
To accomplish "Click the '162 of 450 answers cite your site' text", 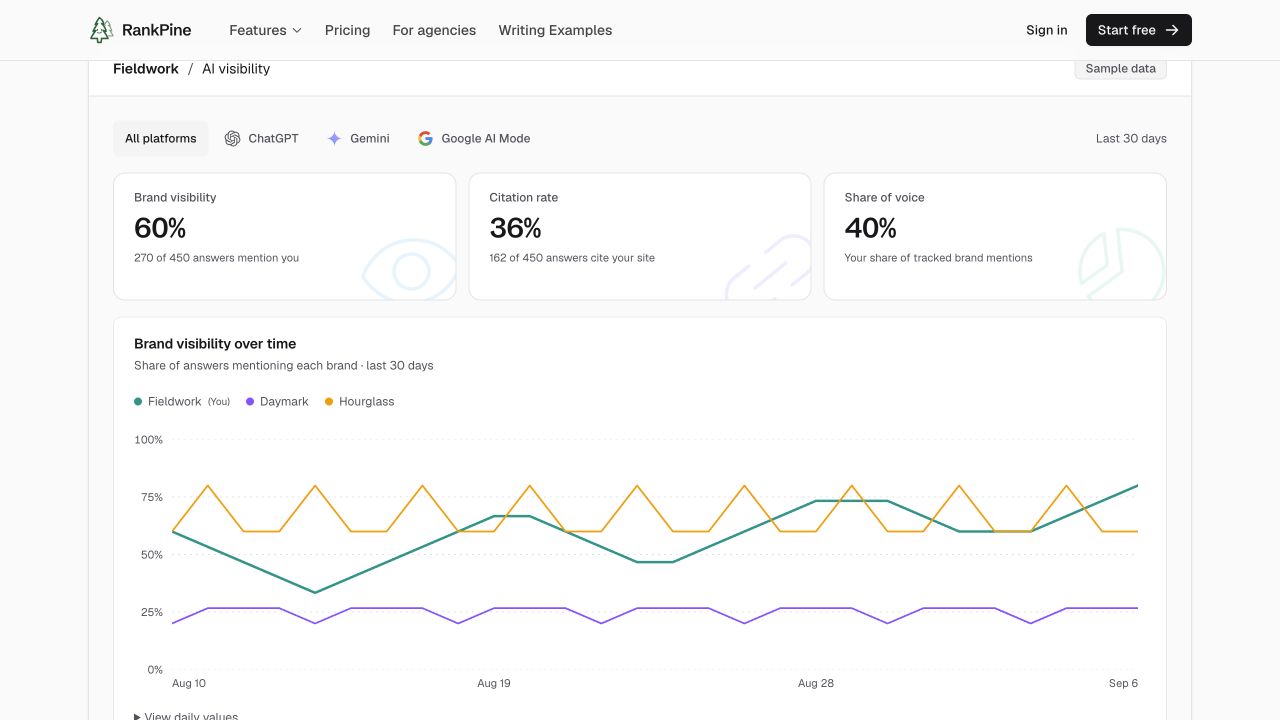I will (572, 258).
